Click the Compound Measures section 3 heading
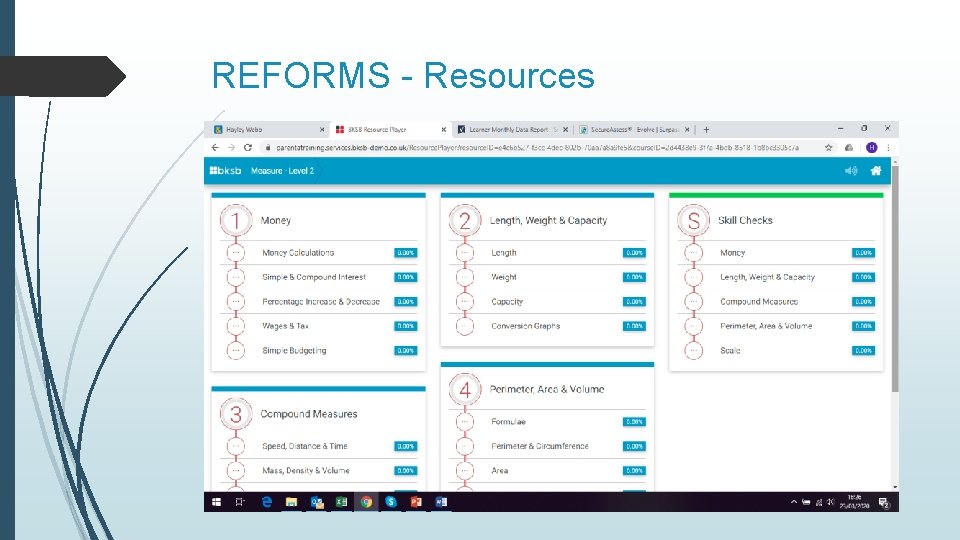 tap(309, 414)
